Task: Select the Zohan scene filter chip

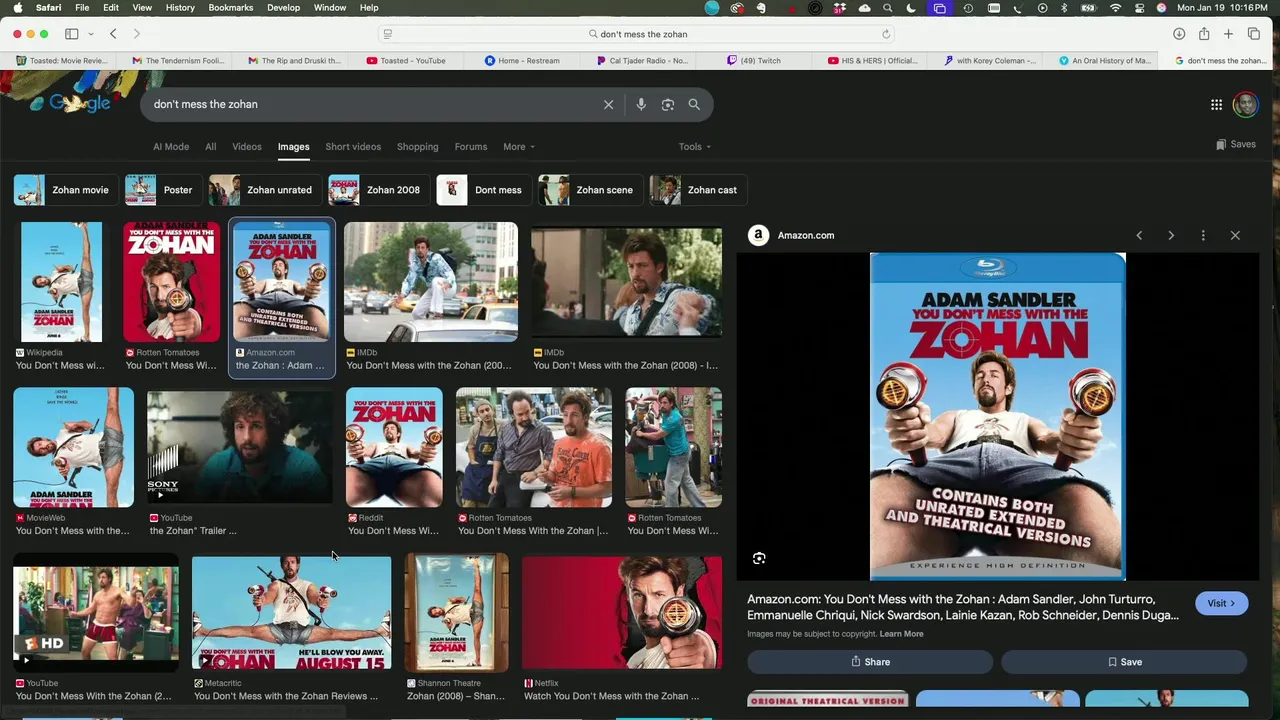Action: (x=589, y=190)
